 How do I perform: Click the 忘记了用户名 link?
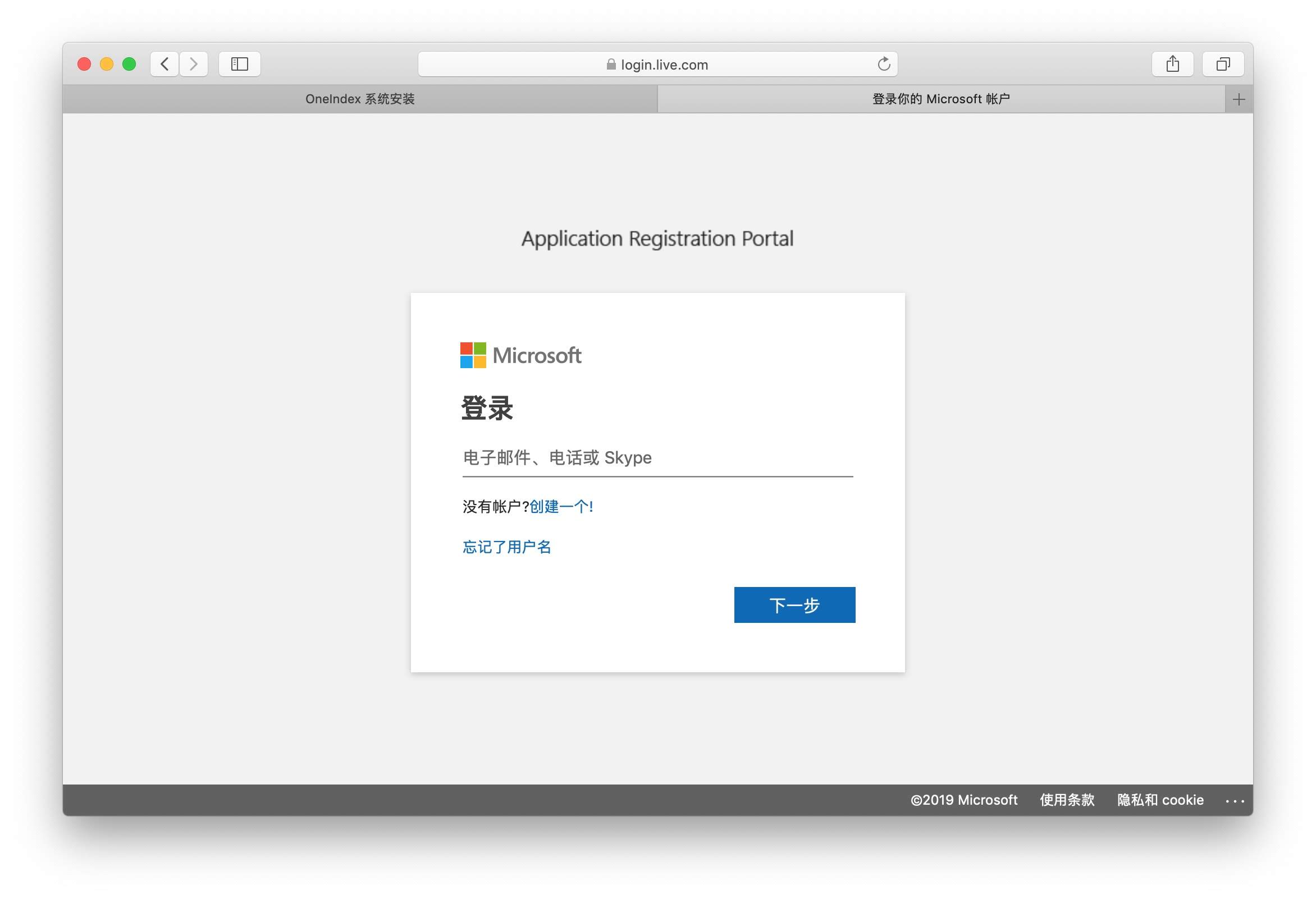coord(507,547)
